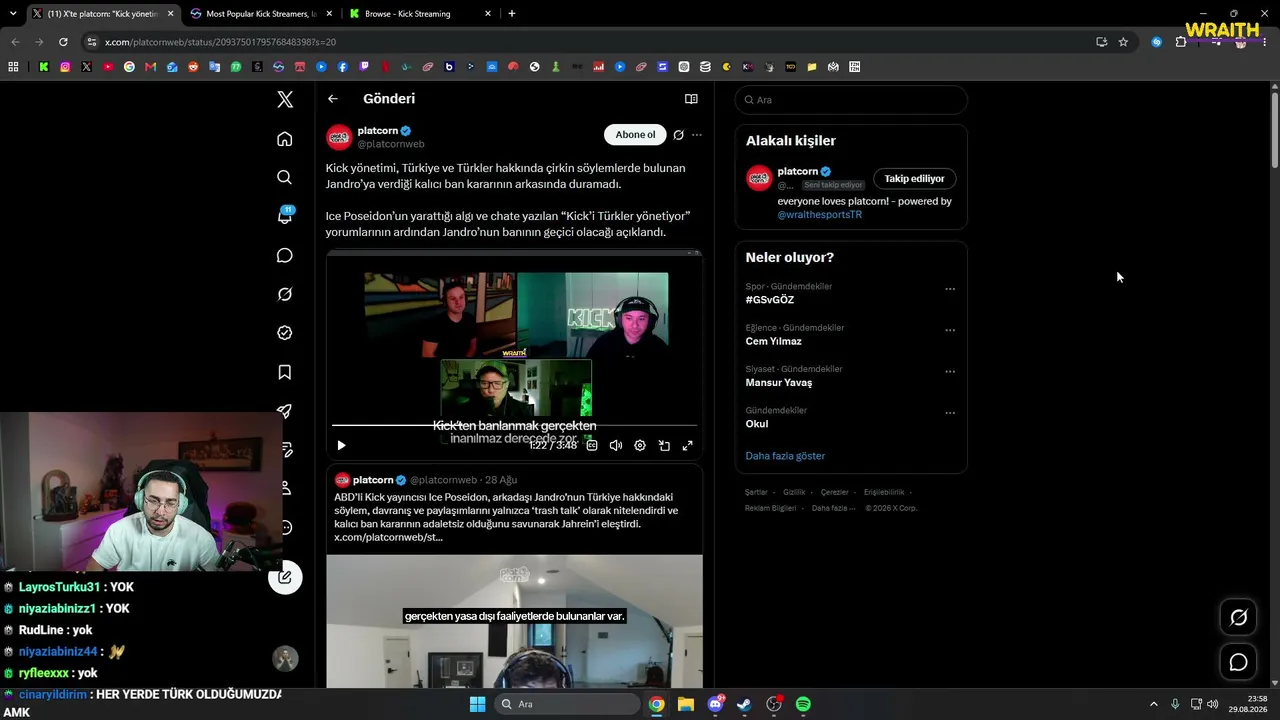This screenshot has width=1280, height=720.
Task: Subscribe with the Abone ol button
Action: pyautogui.click(x=635, y=135)
